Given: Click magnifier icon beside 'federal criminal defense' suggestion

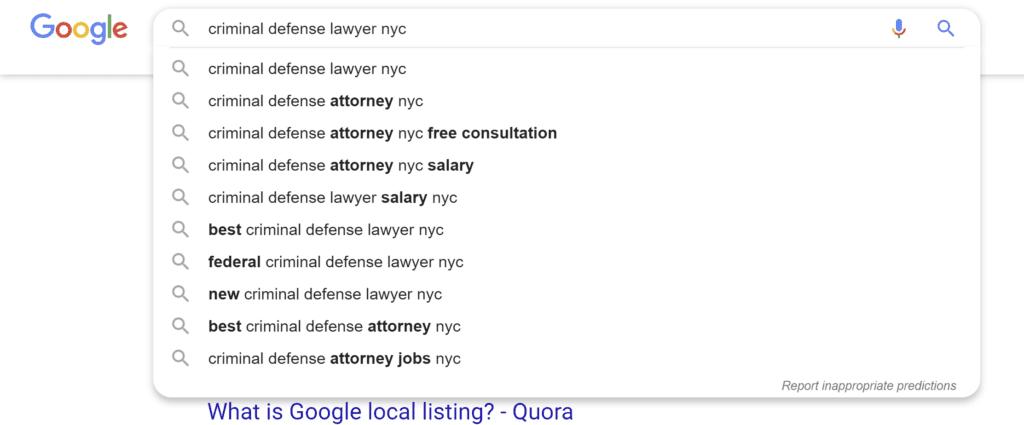Looking at the screenshot, I should click(x=180, y=262).
